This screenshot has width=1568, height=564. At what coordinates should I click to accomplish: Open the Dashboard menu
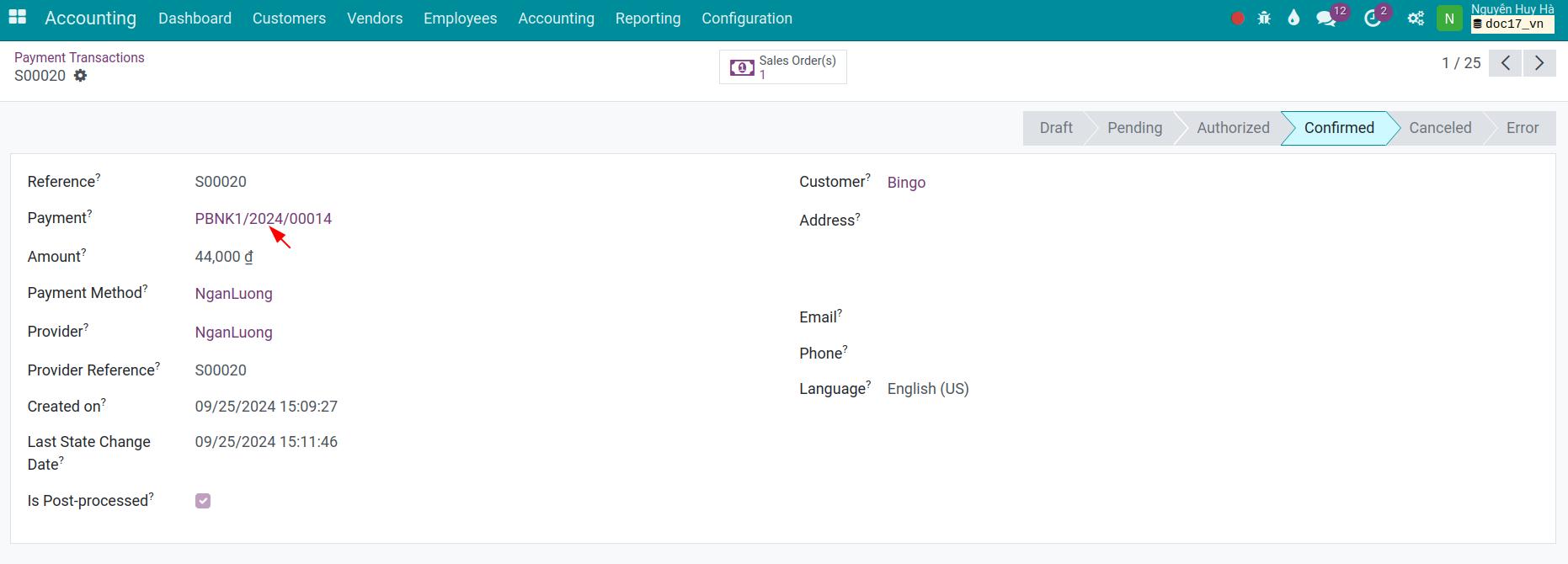point(195,19)
